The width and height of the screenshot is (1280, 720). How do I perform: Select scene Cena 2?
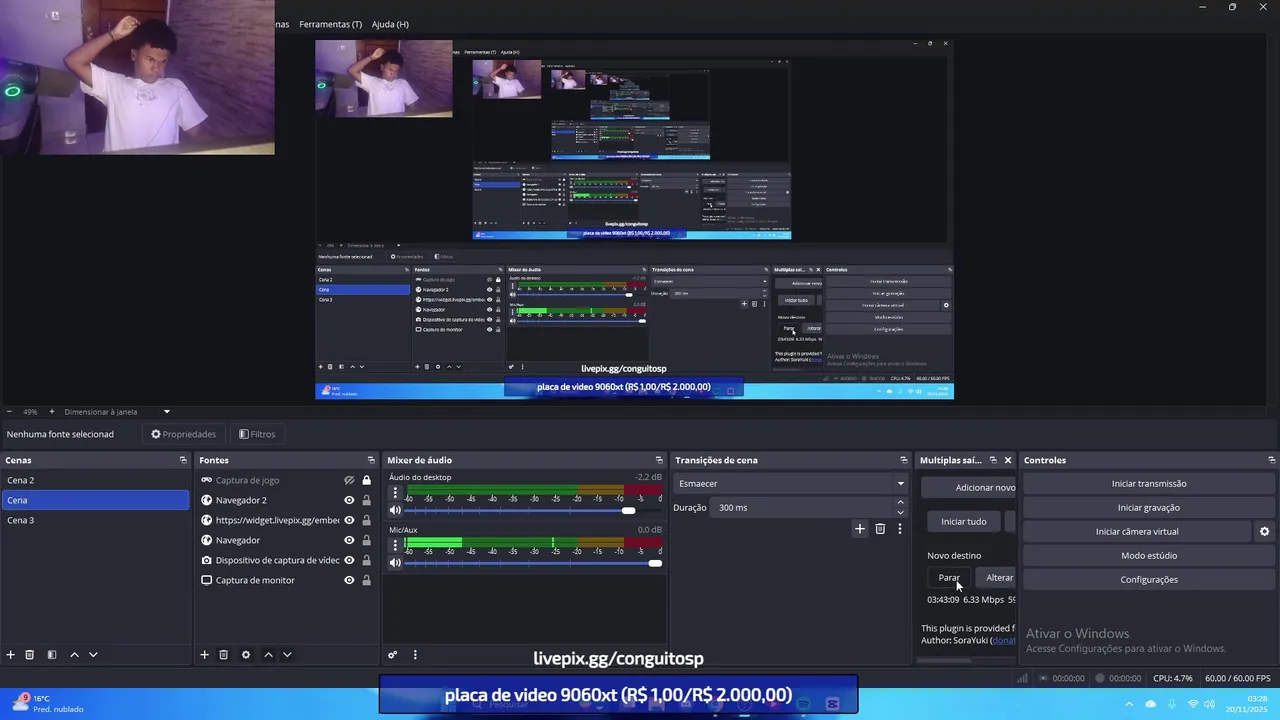pos(95,480)
